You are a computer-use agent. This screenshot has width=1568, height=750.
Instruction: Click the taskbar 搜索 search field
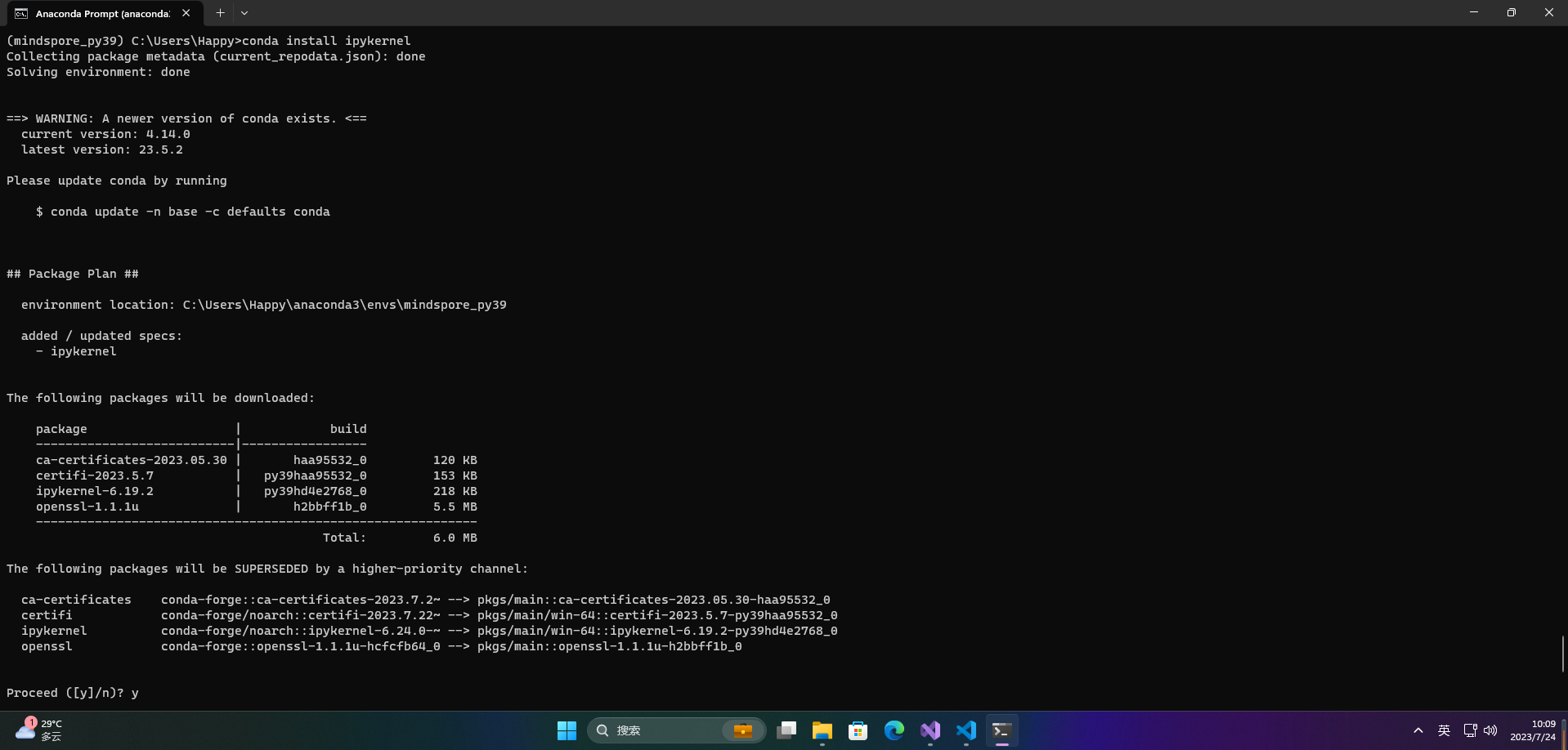coord(676,730)
